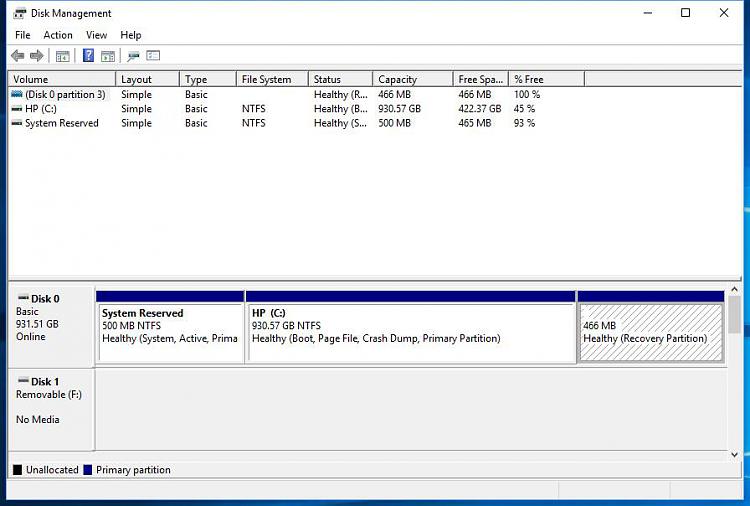Click the disk pane vertical scrollbar thumb
Viewport: 750px width, 506px height.
coord(735,314)
